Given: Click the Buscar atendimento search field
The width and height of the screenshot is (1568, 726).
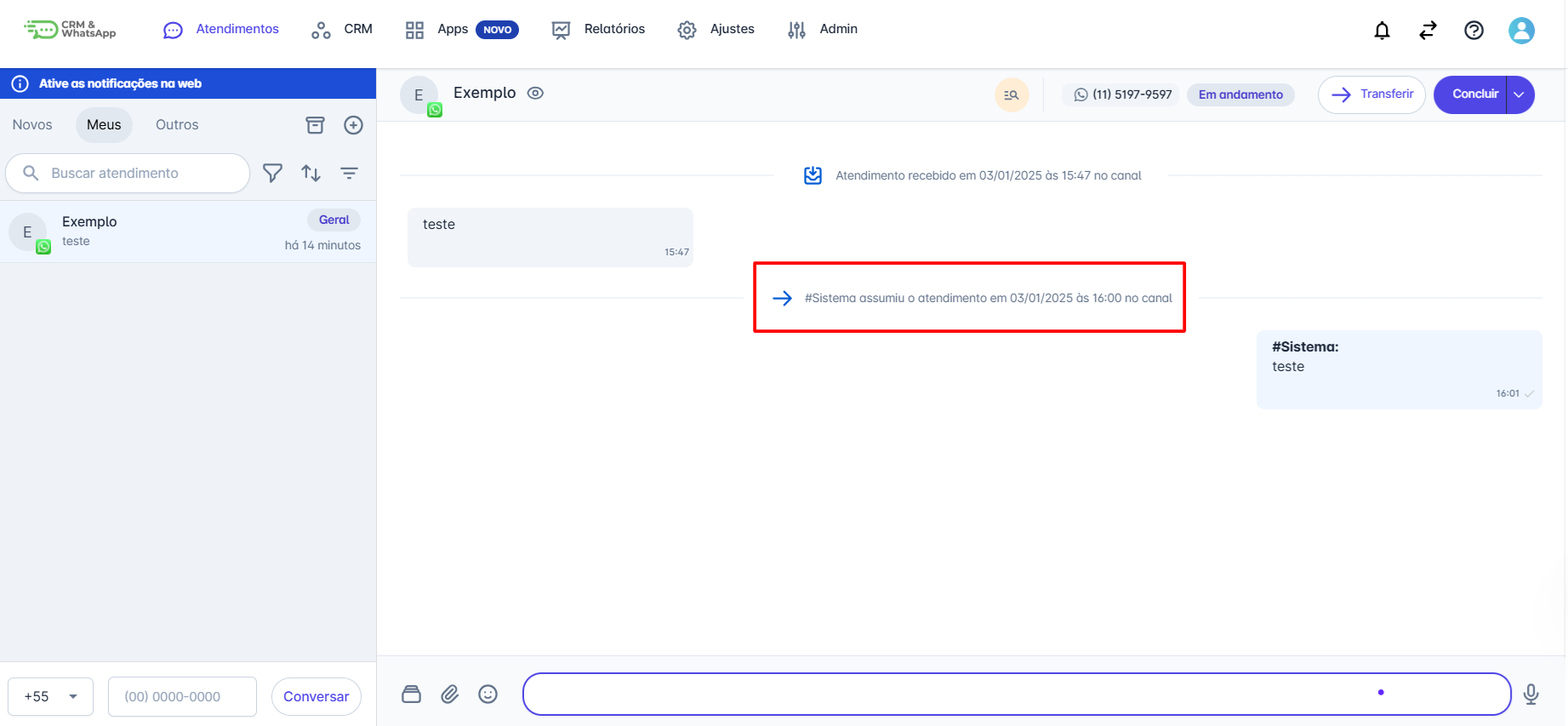Looking at the screenshot, I should coord(136,174).
